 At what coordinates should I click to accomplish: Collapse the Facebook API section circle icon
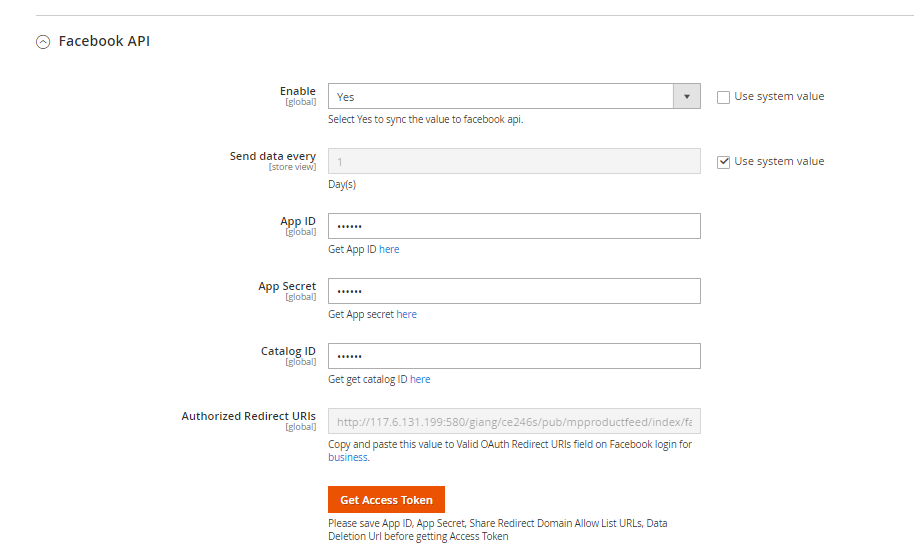(42, 42)
